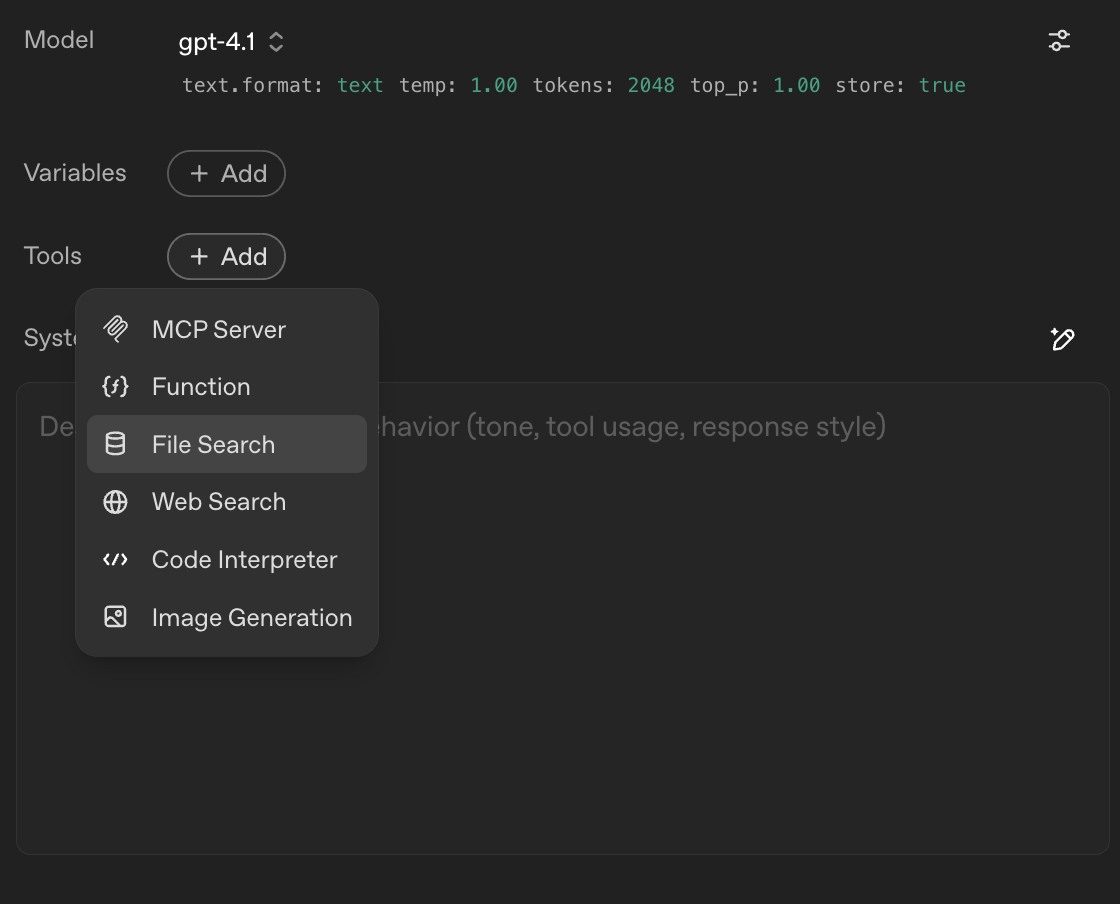Open model settings sliders icon
The image size is (1120, 904).
point(1059,41)
